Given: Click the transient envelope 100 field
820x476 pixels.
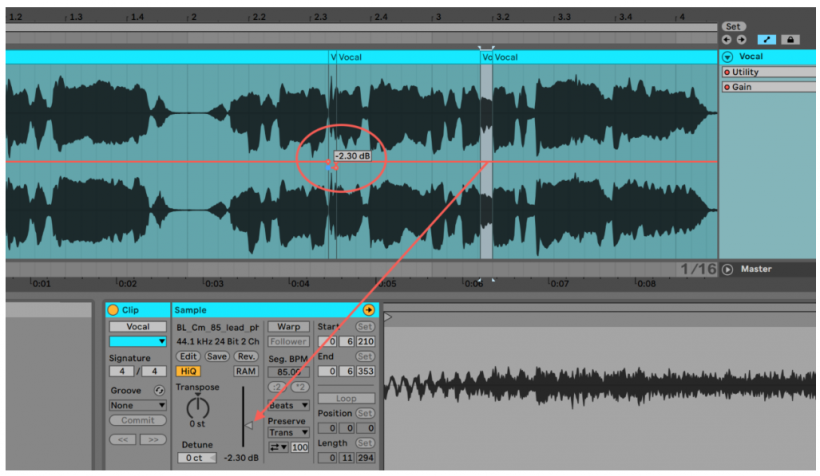Looking at the screenshot, I should (x=300, y=447).
